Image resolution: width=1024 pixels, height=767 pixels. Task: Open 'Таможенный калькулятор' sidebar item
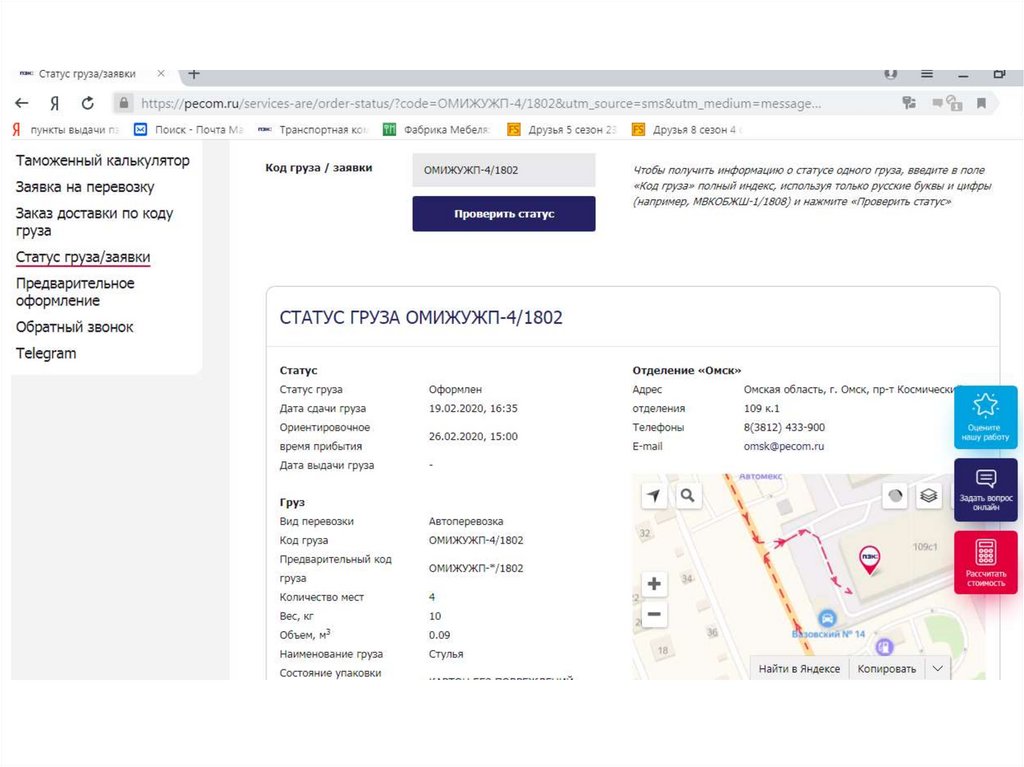(102, 161)
